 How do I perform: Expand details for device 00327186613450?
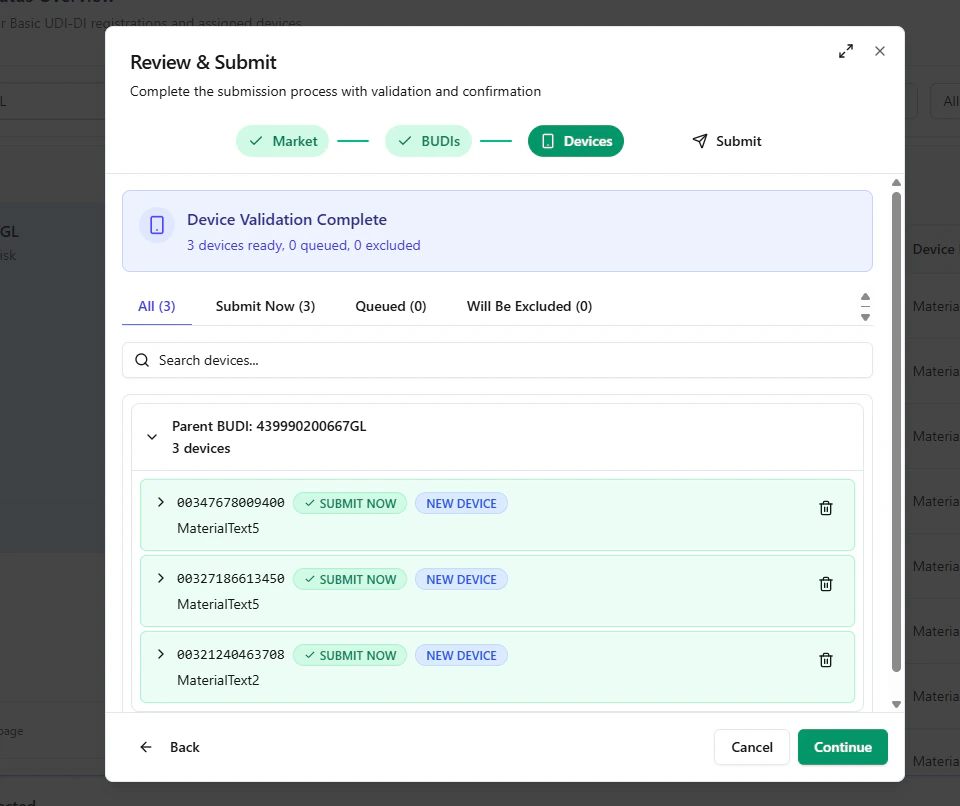click(160, 578)
